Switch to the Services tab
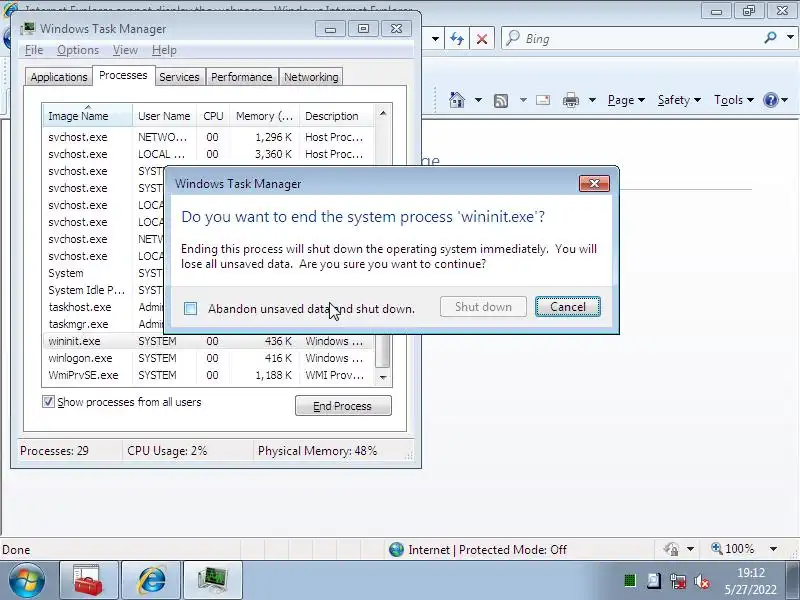This screenshot has height=600, width=800. (x=179, y=77)
